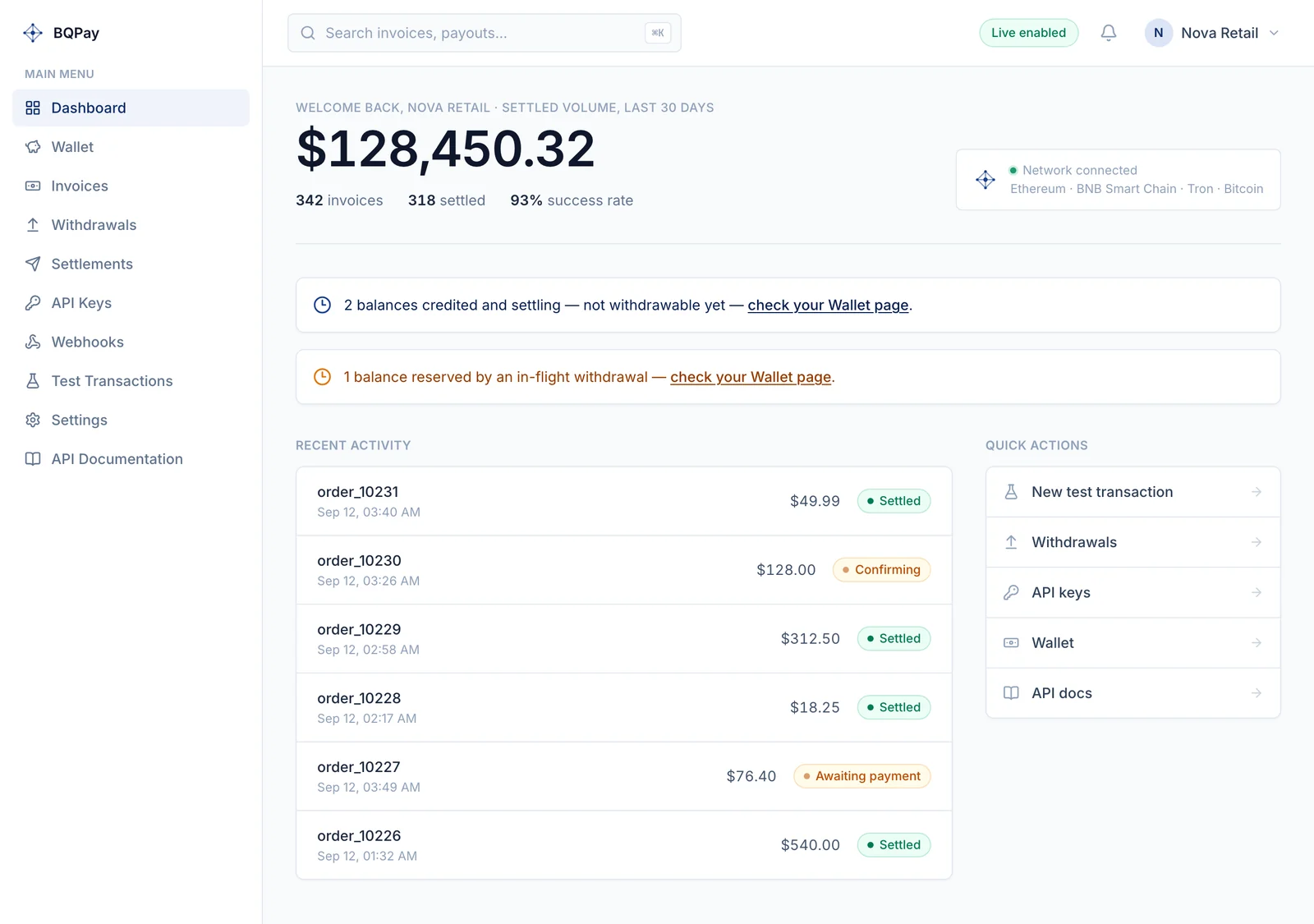
Task: Go to Invoices in main menu
Action: point(131,186)
